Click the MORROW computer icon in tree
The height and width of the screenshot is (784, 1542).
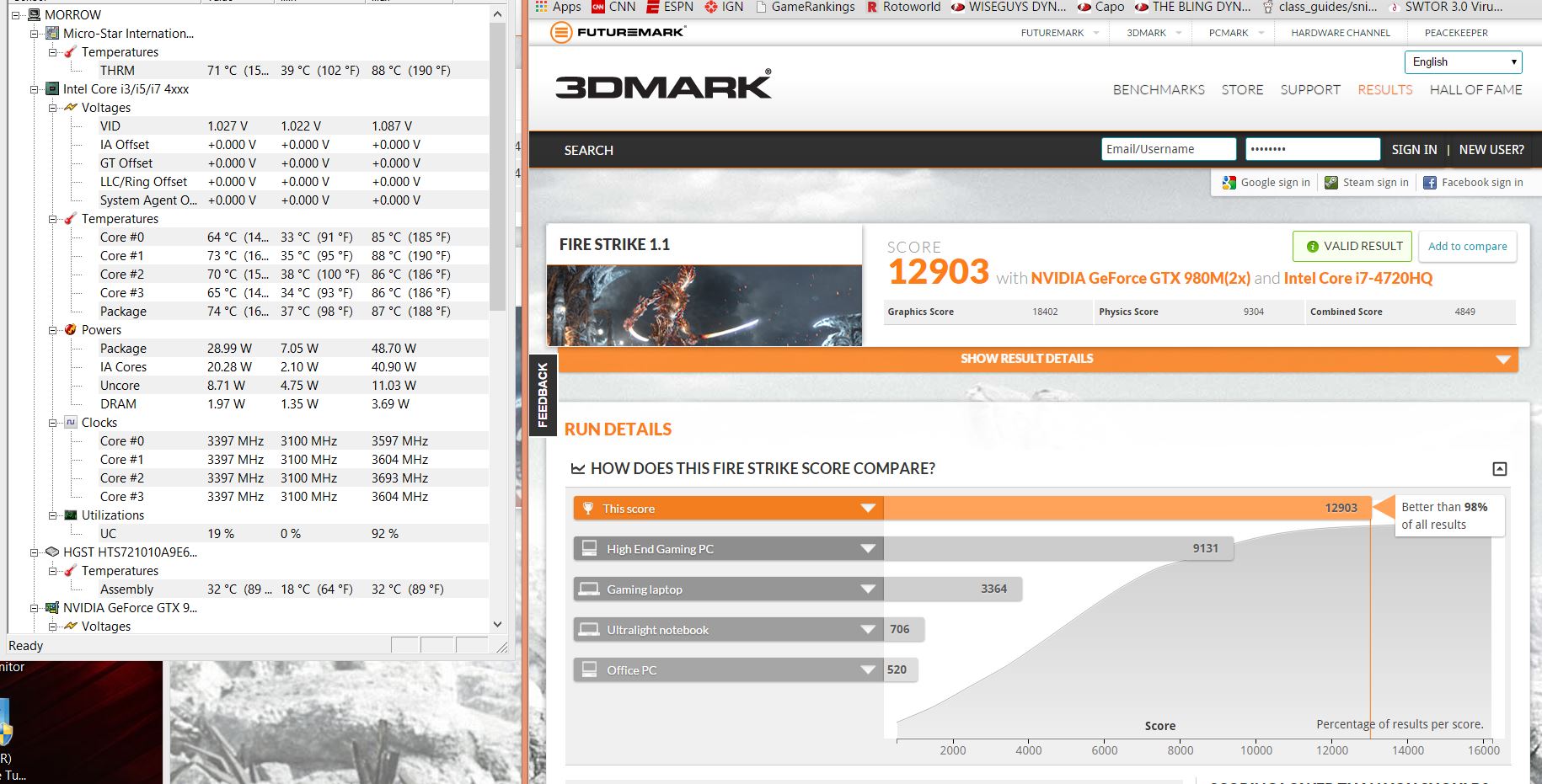tap(34, 14)
